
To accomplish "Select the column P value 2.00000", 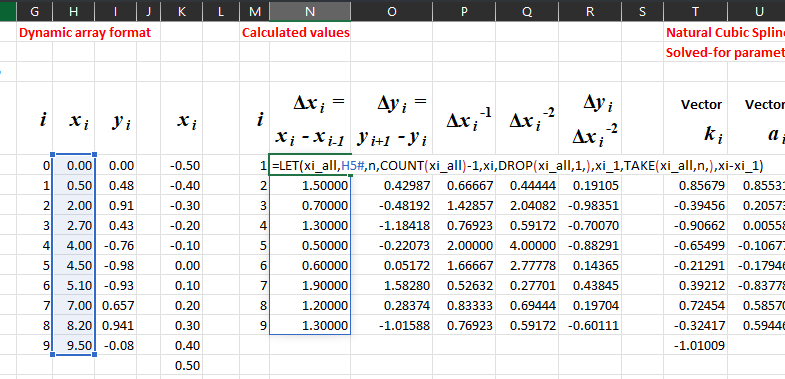I will [x=464, y=246].
